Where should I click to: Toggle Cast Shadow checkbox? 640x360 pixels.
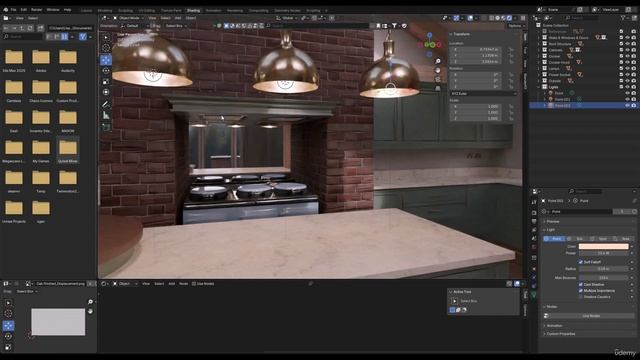[580, 284]
